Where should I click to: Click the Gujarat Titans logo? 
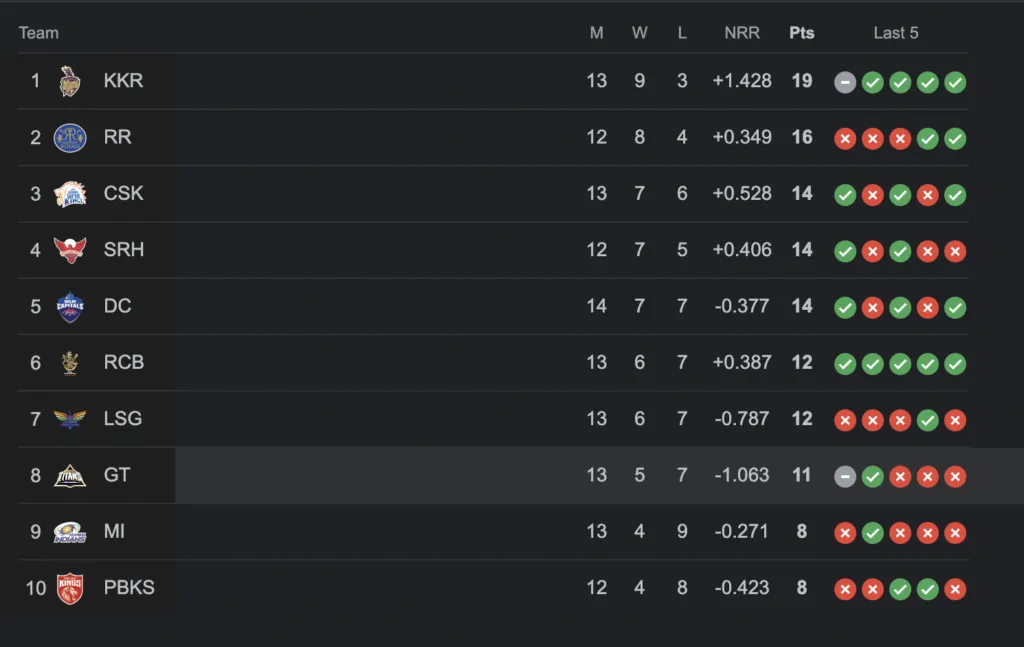tap(70, 476)
